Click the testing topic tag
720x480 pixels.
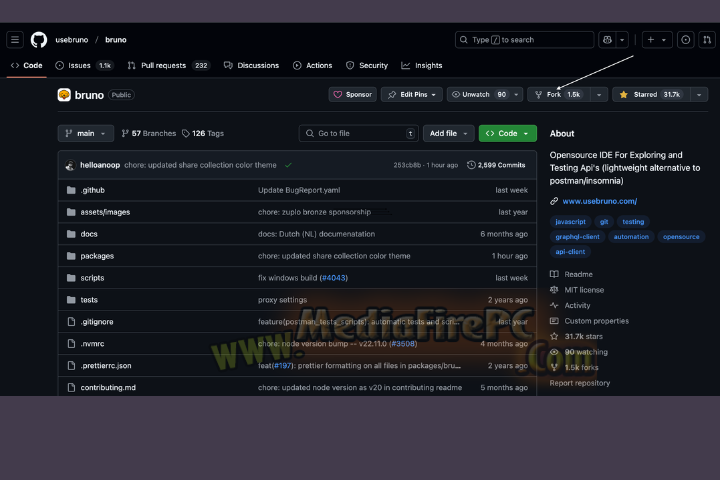pos(633,222)
